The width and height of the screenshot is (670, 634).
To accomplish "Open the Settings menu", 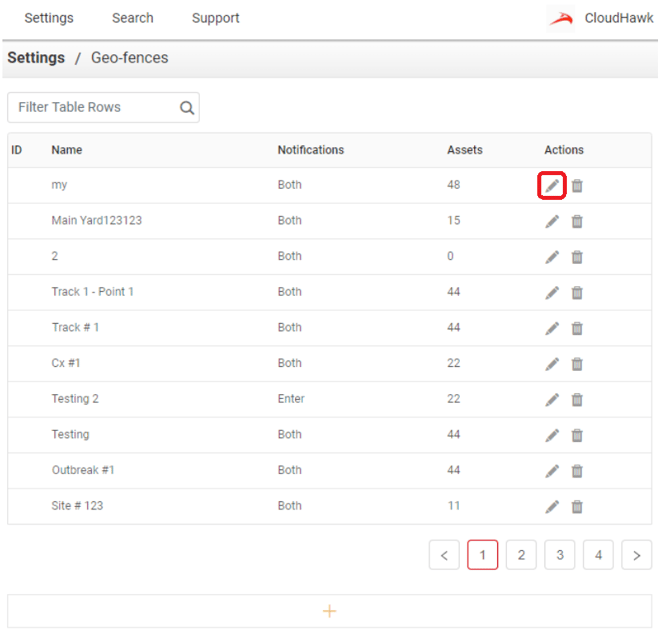I will pos(49,18).
